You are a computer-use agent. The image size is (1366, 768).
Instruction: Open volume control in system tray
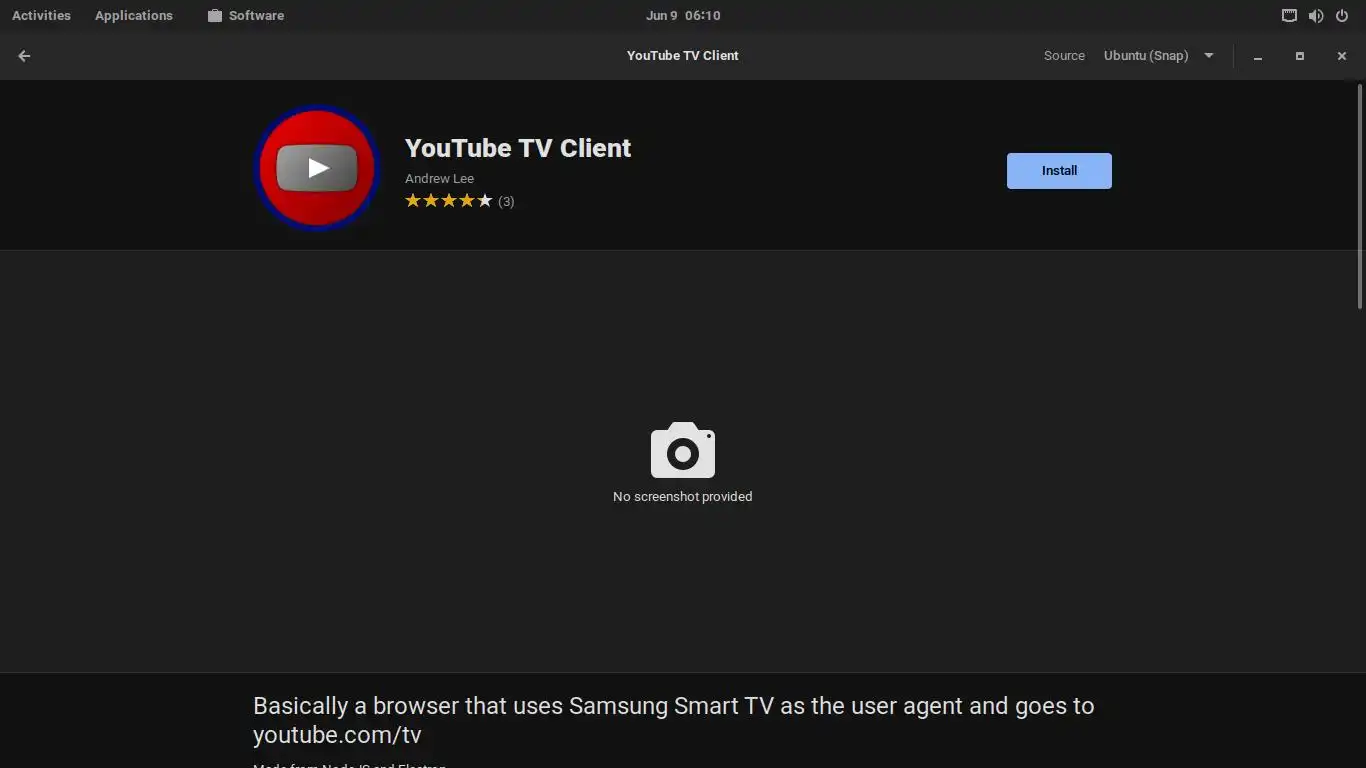tap(1316, 15)
